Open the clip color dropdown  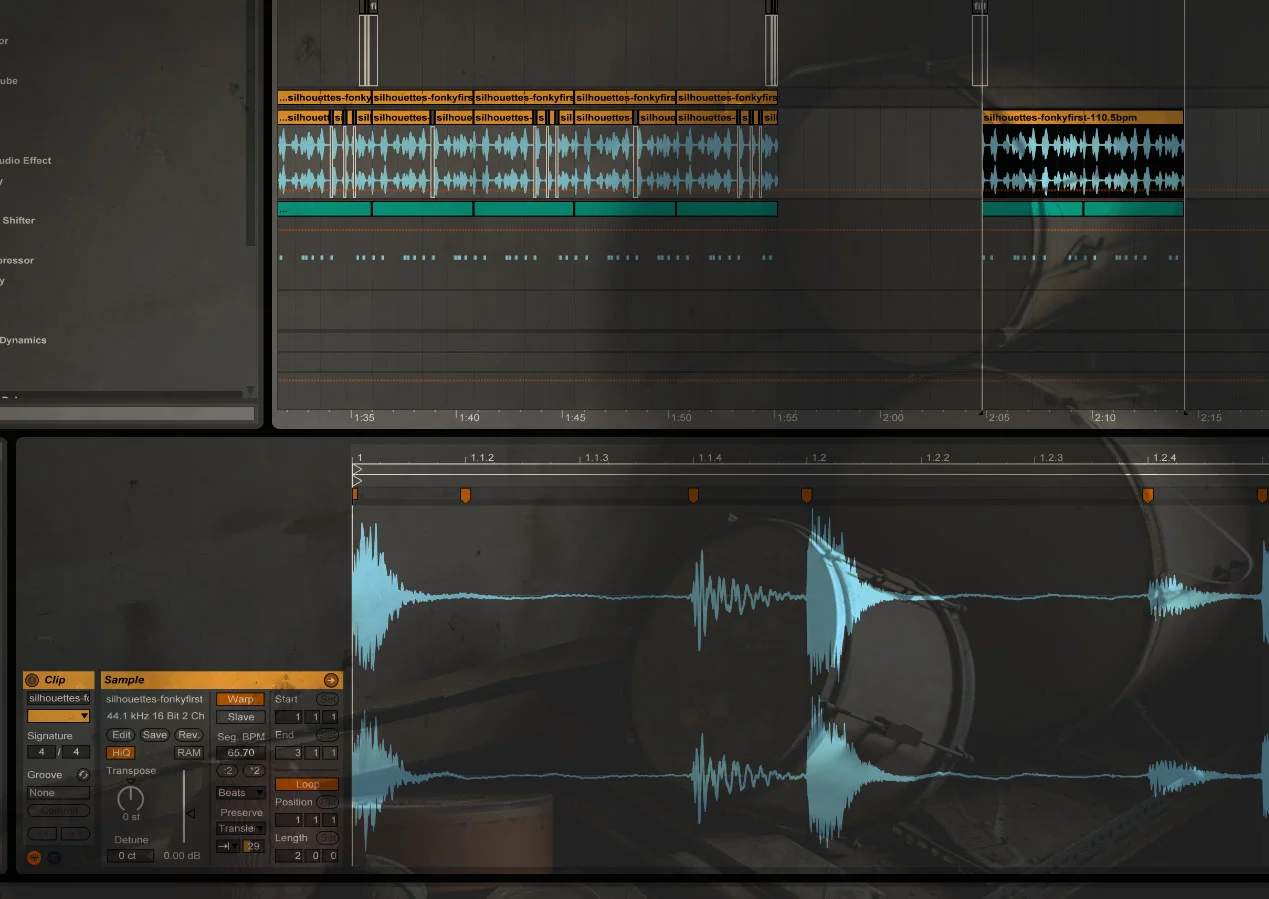58,716
